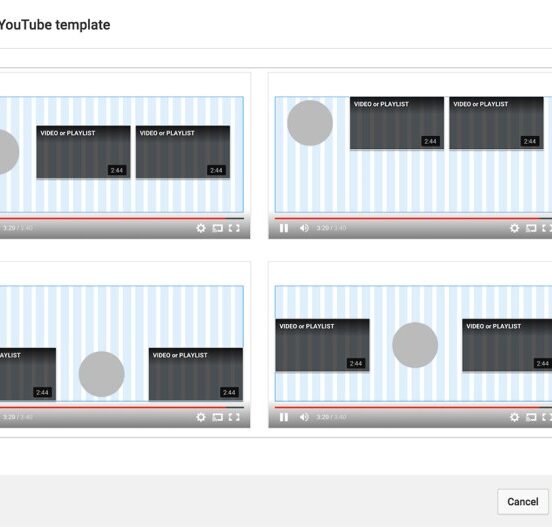
Task: Click the settings gear in top-left template
Action: point(201,228)
